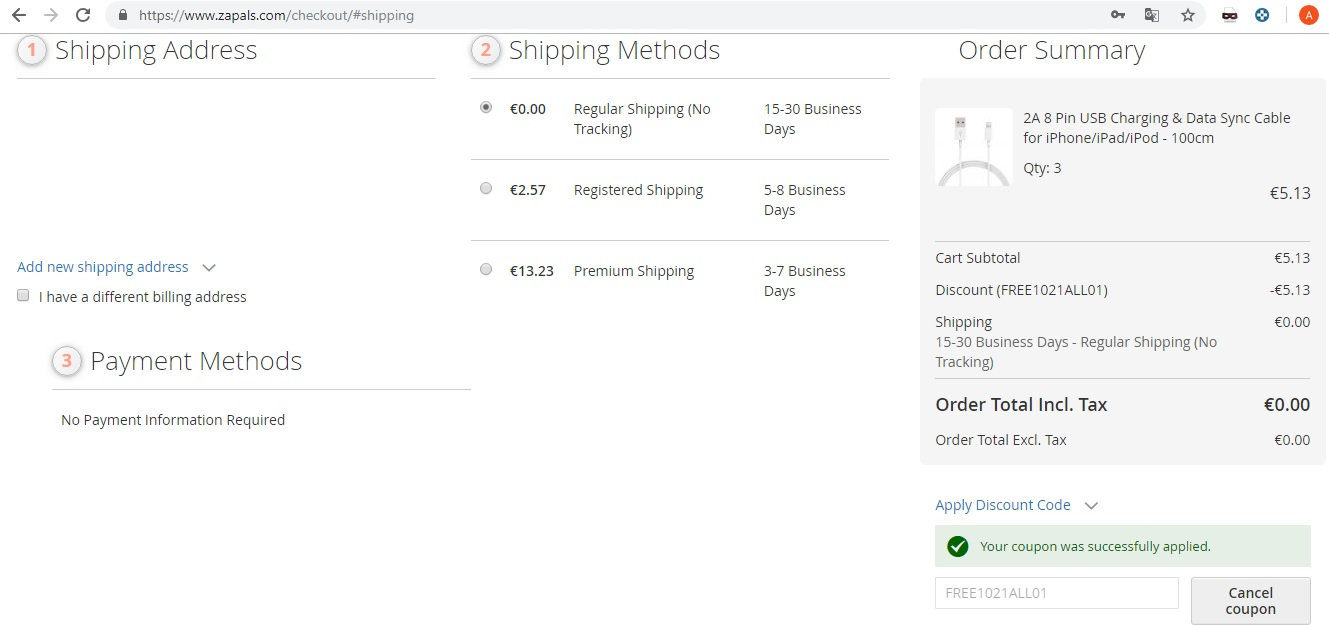Image resolution: width=1329 pixels, height=625 pixels.
Task: Select Premium Shipping for €13.23
Action: tap(486, 269)
